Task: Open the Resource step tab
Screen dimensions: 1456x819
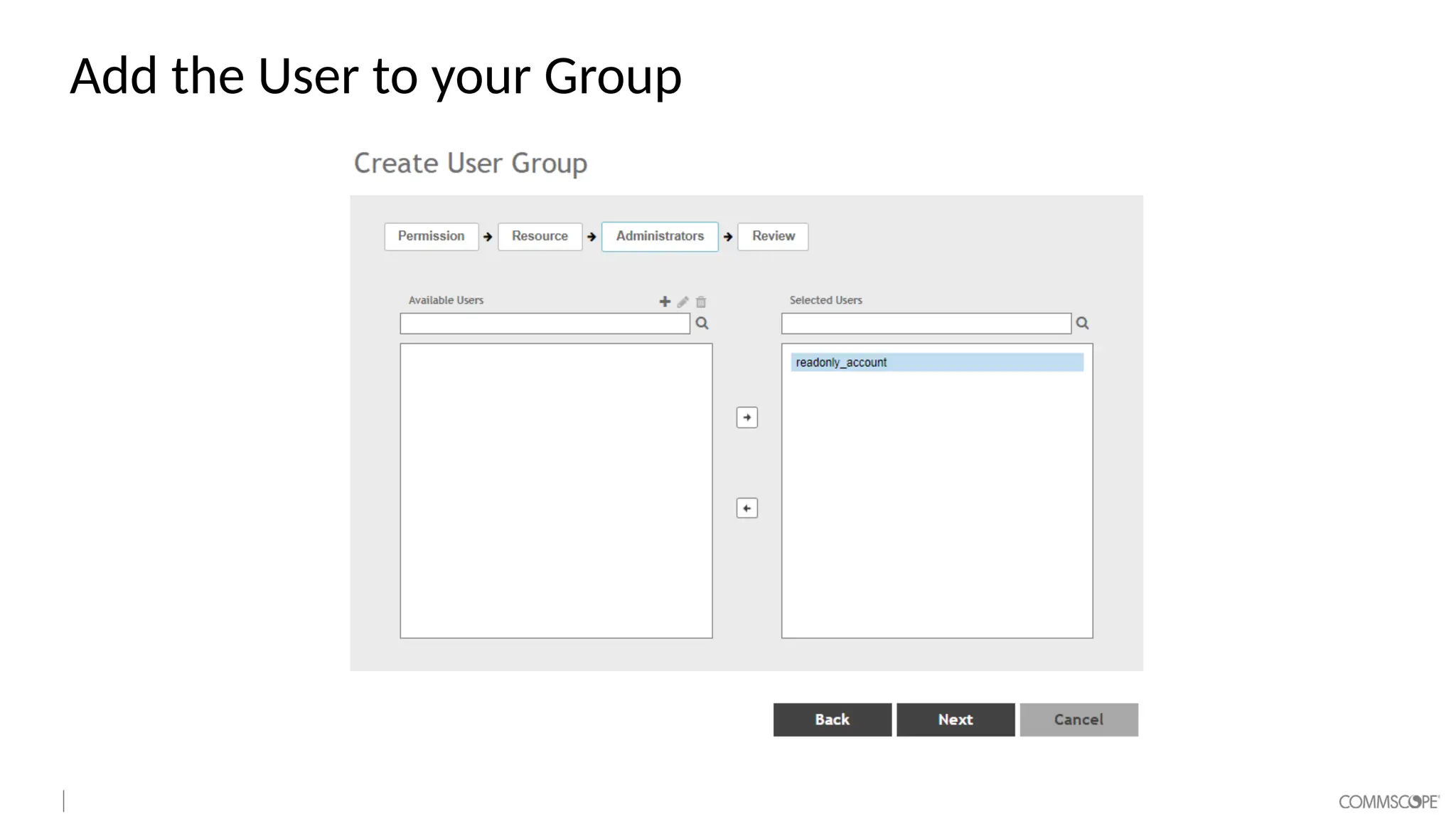Action: (540, 236)
